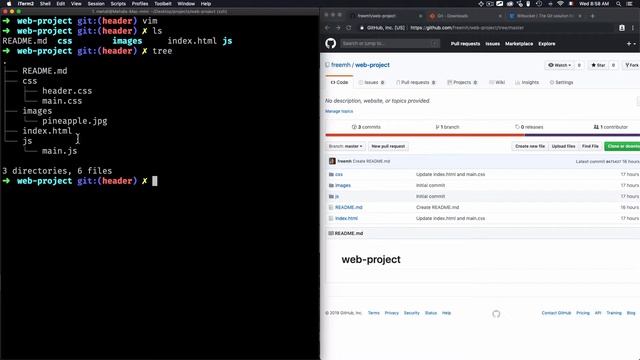The height and width of the screenshot is (360, 640).
Task: Click the Time Machine clock icon in menu bar
Action: [x=539, y=4]
